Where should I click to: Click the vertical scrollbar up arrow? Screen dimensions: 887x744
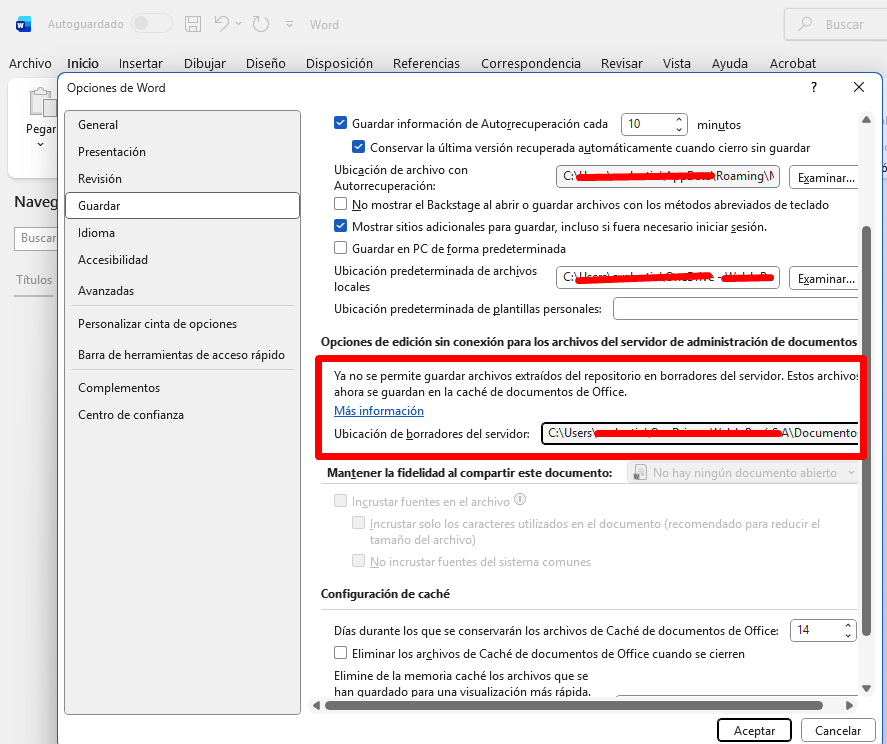(866, 119)
